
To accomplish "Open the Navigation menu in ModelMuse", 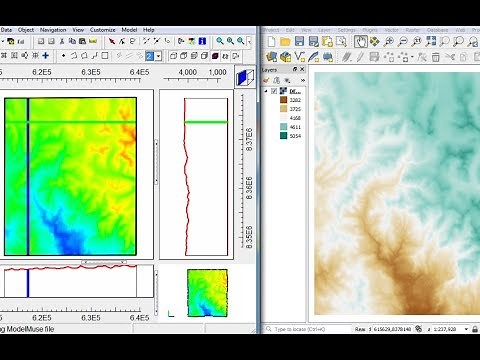I will click(x=53, y=30).
